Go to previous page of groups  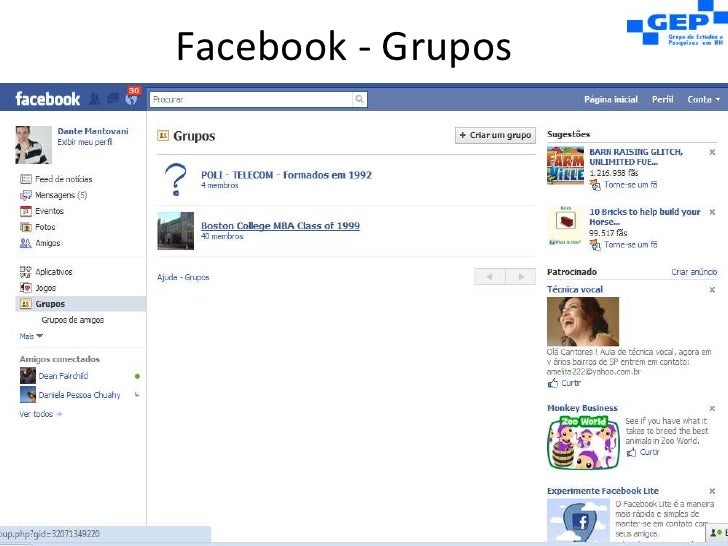click(x=489, y=277)
